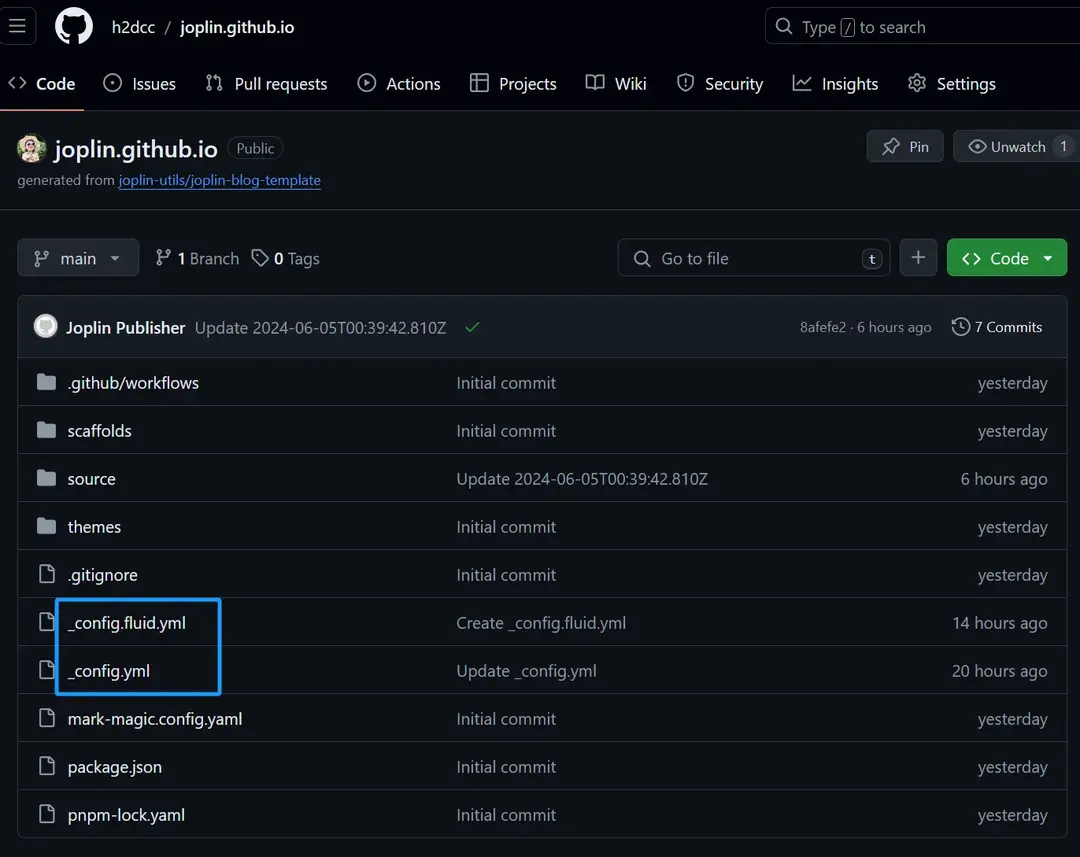Open the 7 Commits history

(x=997, y=327)
